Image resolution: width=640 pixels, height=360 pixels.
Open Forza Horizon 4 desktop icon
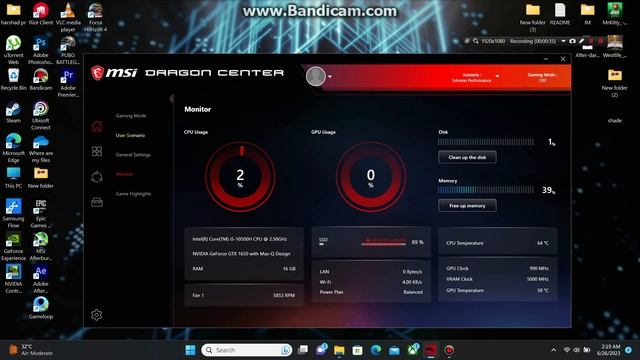point(96,17)
